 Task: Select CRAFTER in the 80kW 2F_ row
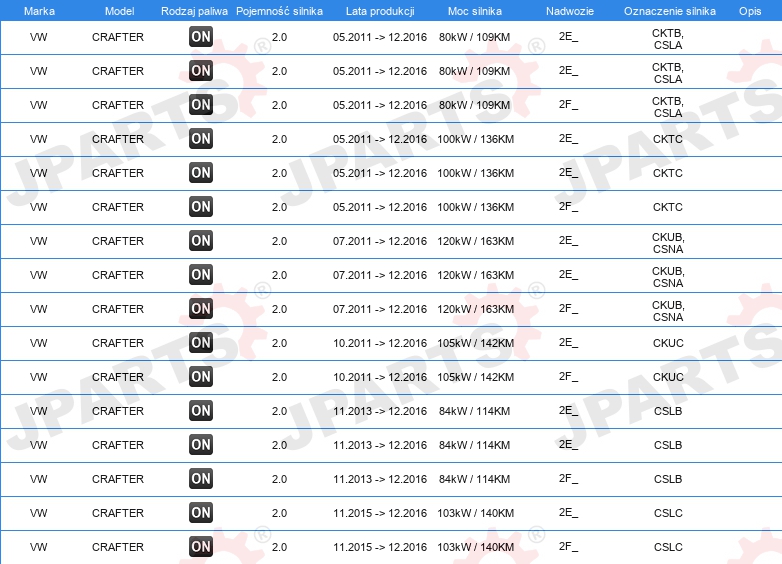(118, 105)
